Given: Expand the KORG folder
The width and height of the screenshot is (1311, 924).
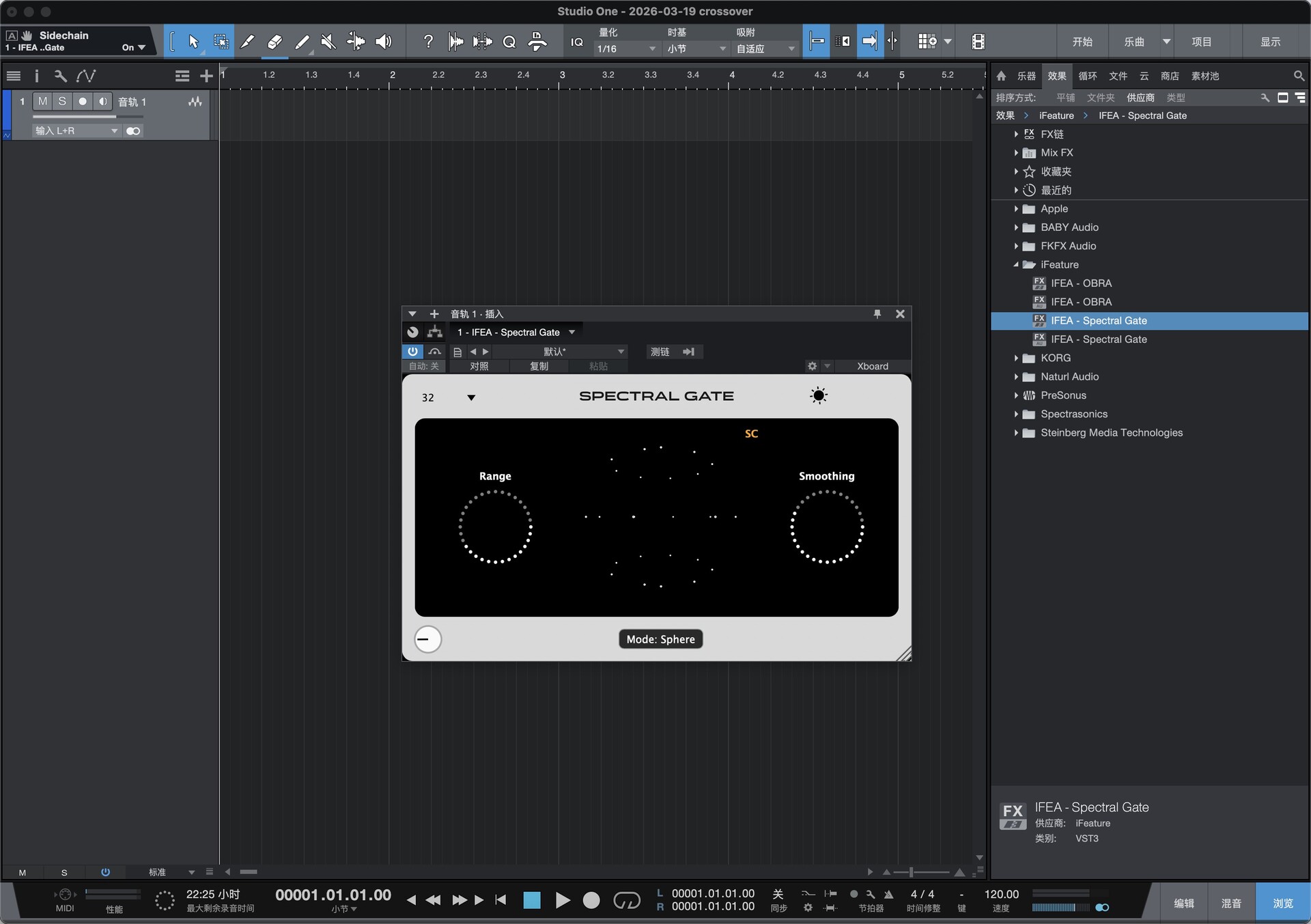Looking at the screenshot, I should [1016, 358].
